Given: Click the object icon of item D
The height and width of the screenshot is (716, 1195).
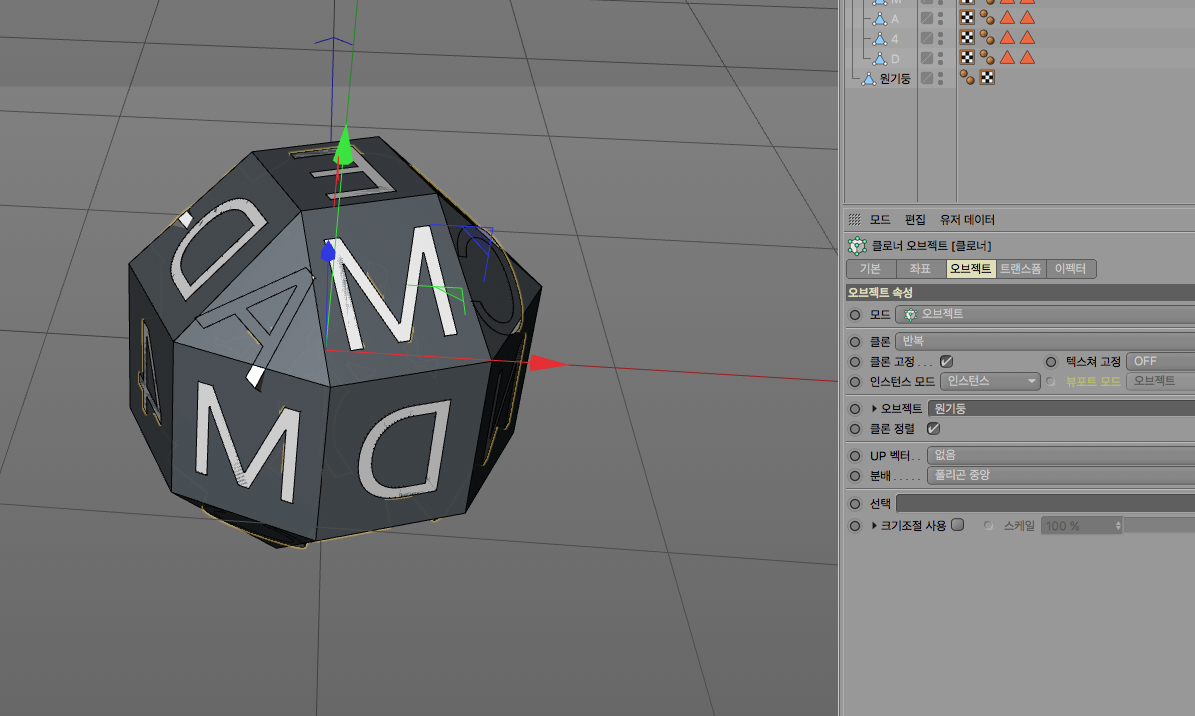Looking at the screenshot, I should [879, 59].
